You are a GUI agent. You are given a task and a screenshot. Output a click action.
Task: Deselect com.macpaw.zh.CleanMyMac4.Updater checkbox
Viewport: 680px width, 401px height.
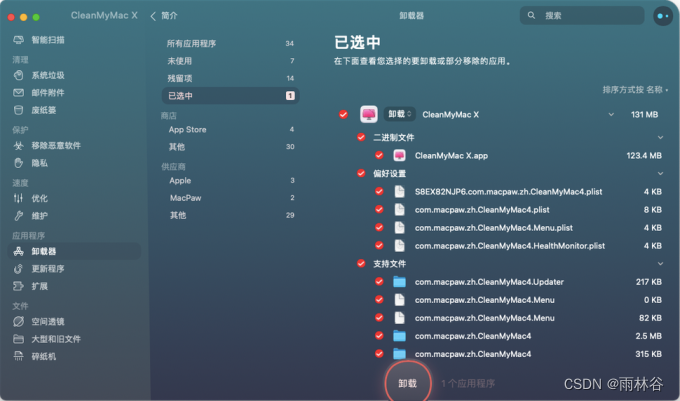(x=379, y=282)
